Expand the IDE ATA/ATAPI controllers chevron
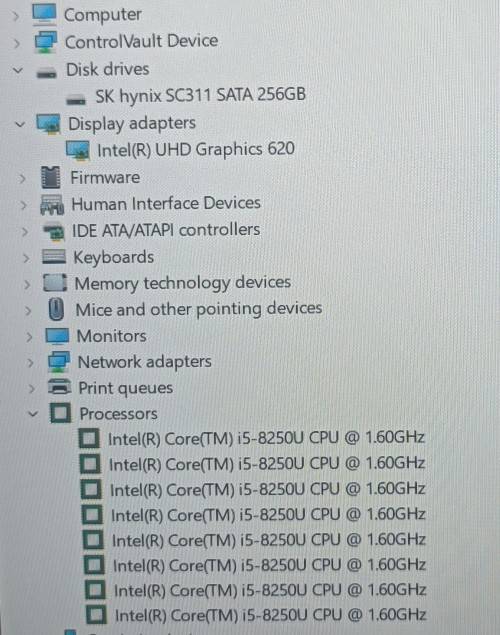The width and height of the screenshot is (500, 635). [25, 232]
